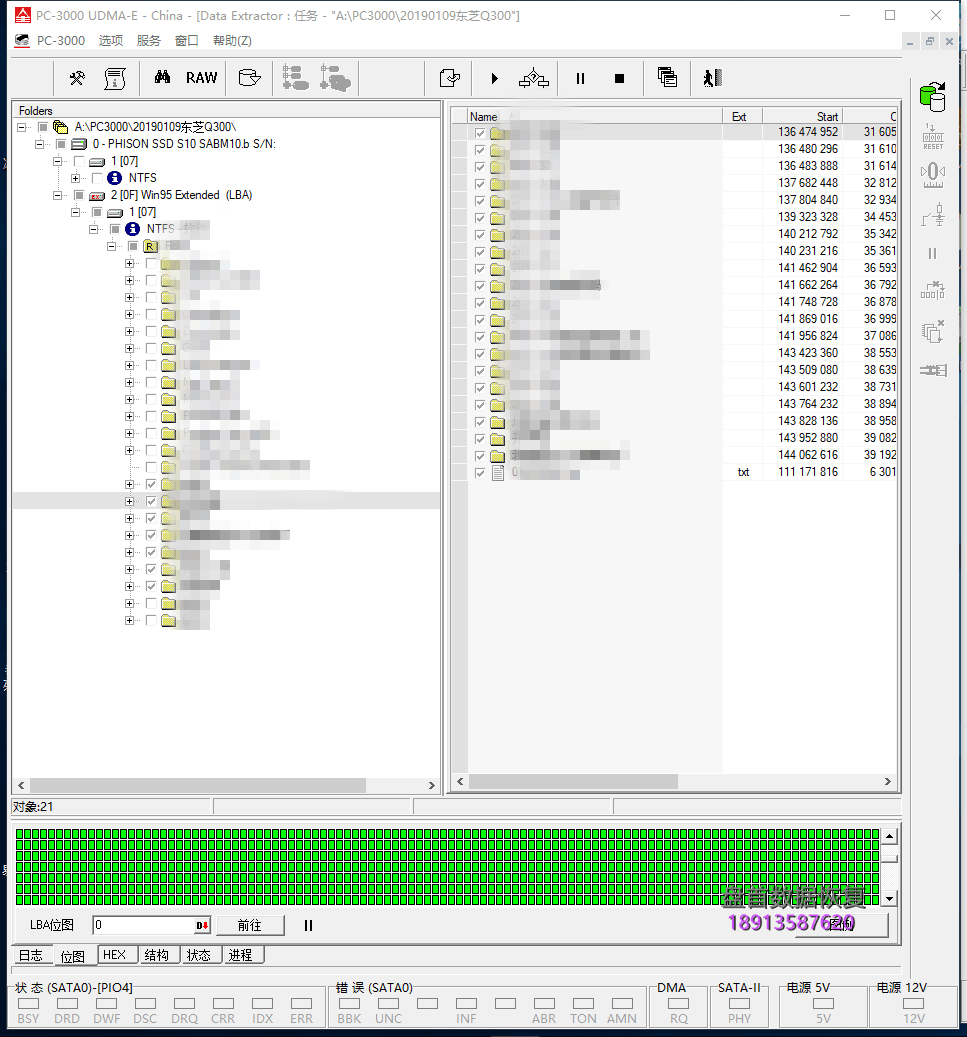This screenshot has height=1037, width=967.
Task: Open the 服务 menu
Action: pyautogui.click(x=149, y=40)
